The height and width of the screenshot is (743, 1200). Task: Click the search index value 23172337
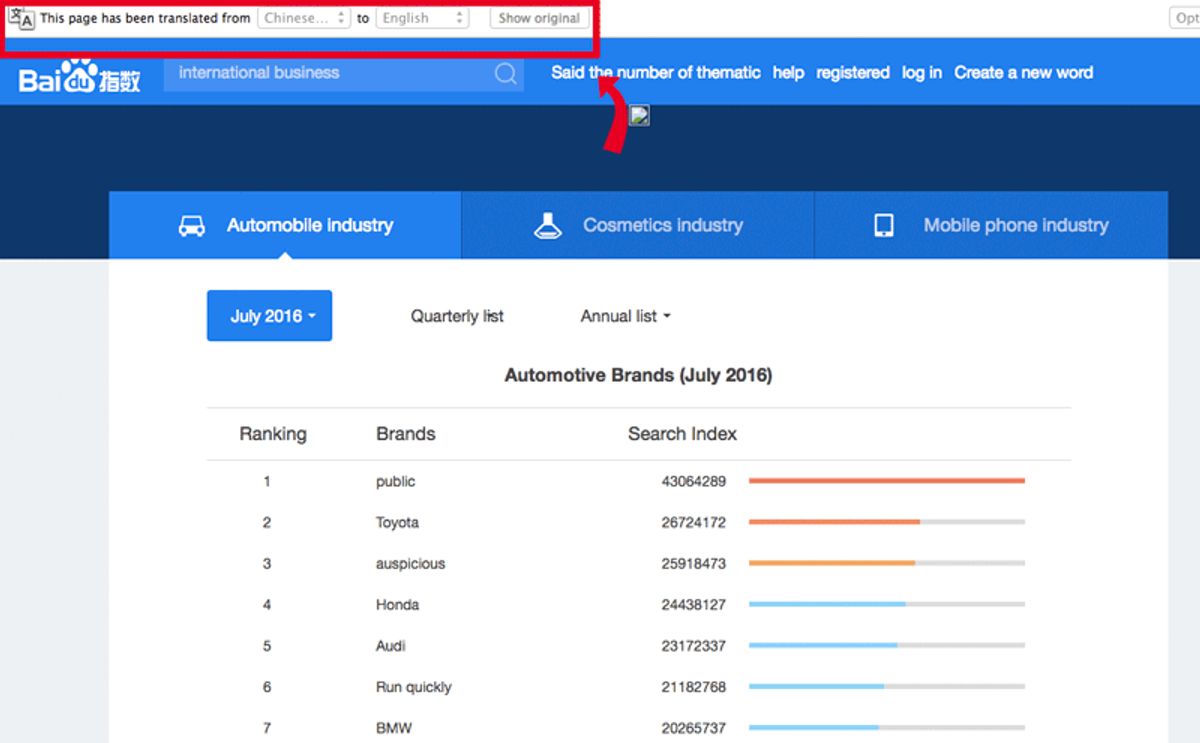694,646
